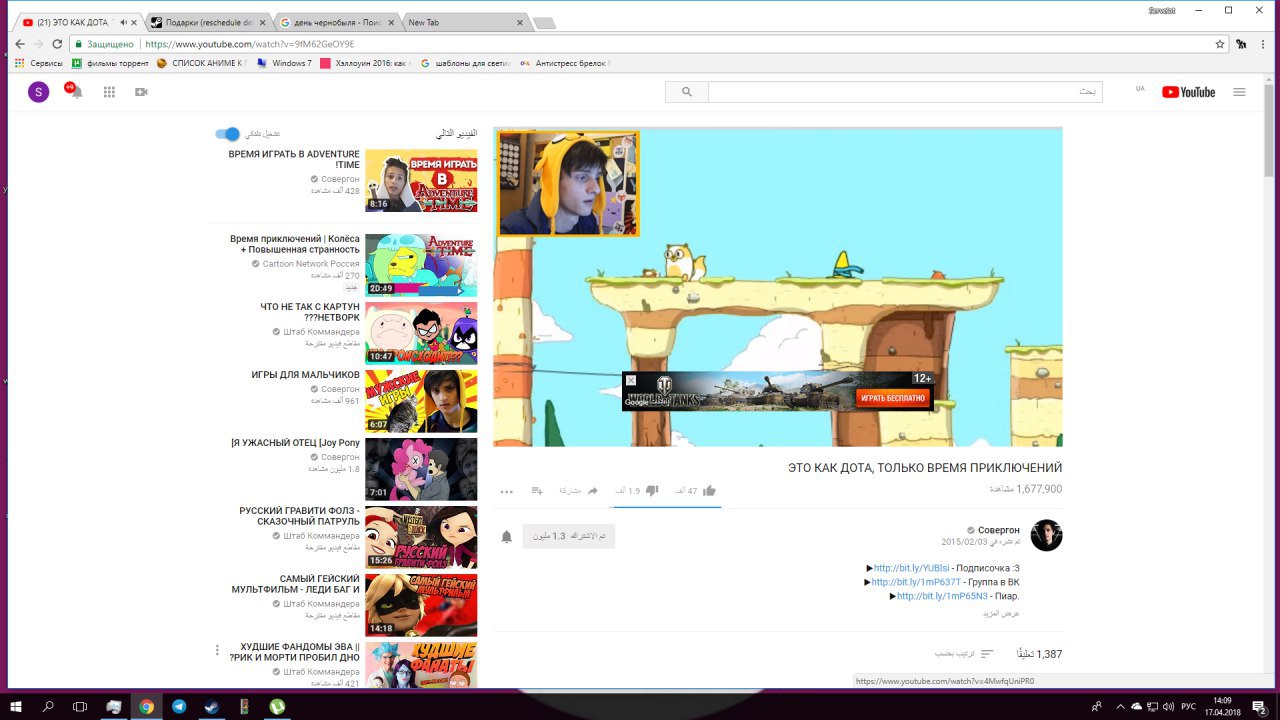Open the bit.ly/1mP637T Группа в ВК link
Screen dimensions: 1280x720
click(x=916, y=582)
